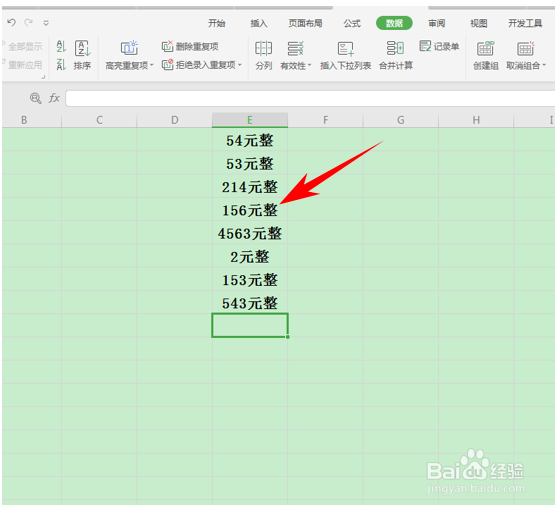
Task: Click the descending sort Z-A icon
Action: pos(61,65)
